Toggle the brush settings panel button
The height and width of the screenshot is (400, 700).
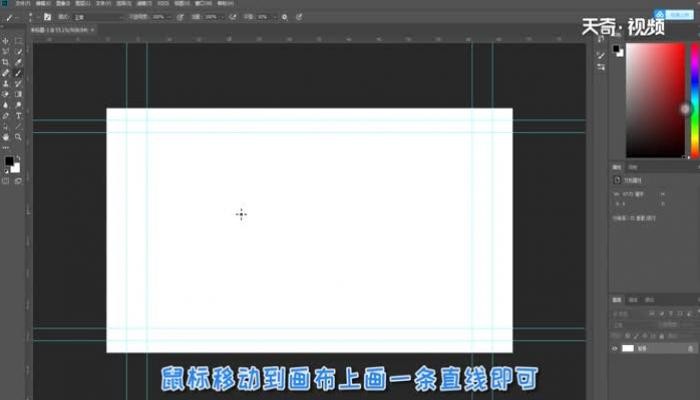point(47,17)
